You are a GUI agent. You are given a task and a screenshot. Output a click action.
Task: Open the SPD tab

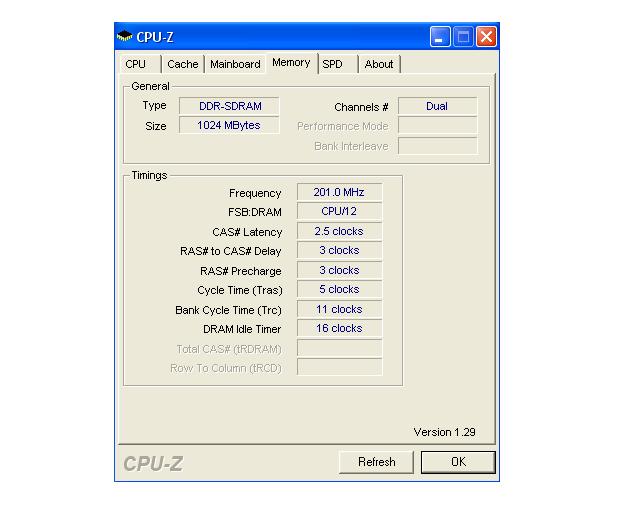[337, 64]
